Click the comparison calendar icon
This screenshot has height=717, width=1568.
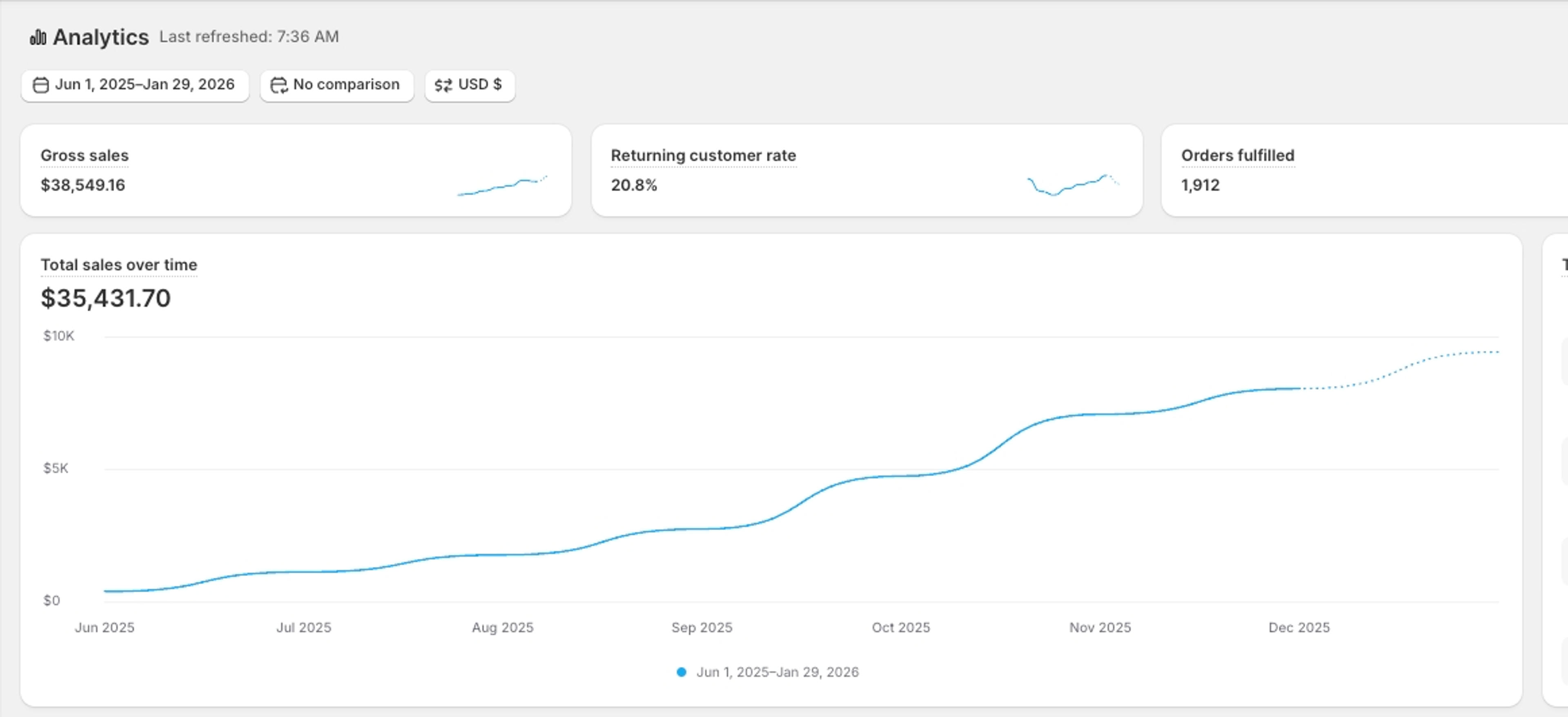coord(279,85)
